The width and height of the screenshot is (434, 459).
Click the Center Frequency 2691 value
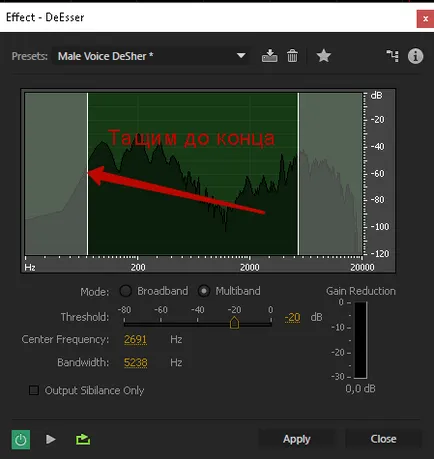click(135, 339)
